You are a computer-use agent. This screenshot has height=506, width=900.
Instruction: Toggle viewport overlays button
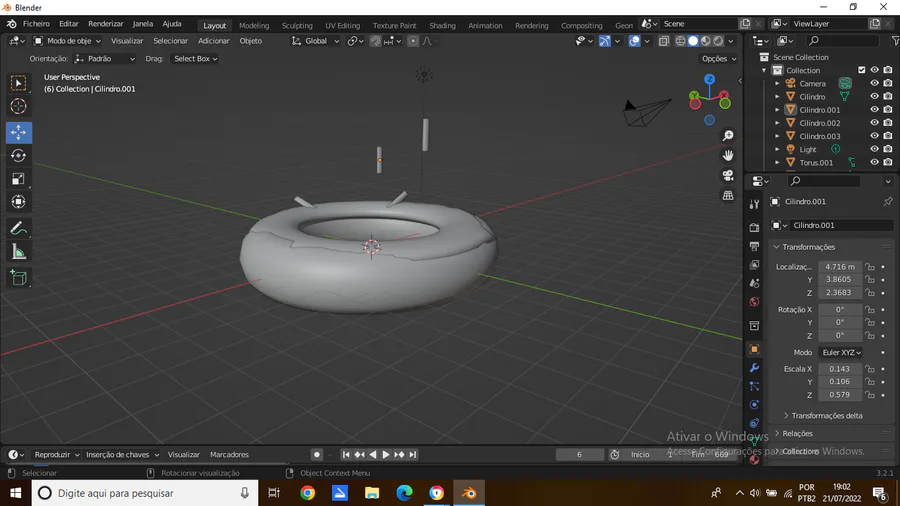point(634,41)
